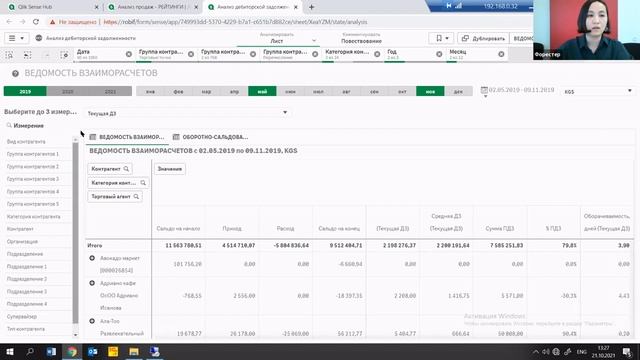Toggle month янв filter
The height and width of the screenshot is (360, 640).
150,91
